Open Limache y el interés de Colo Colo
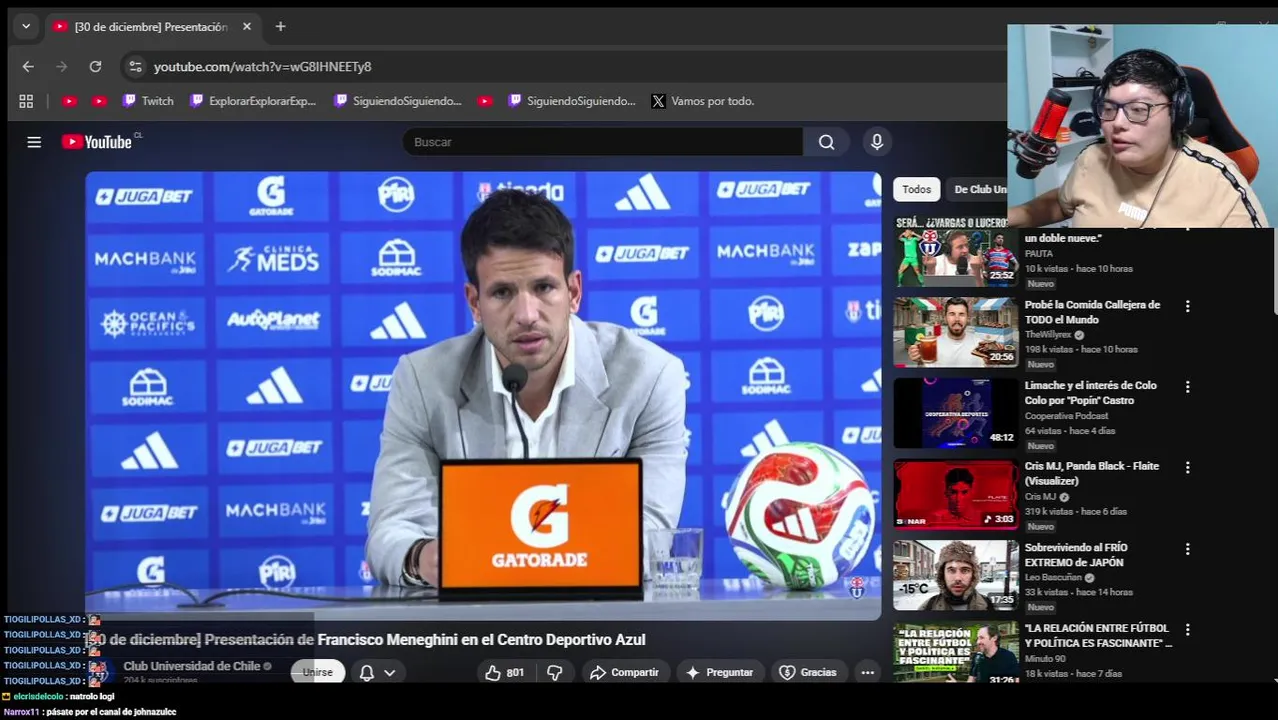Image resolution: width=1278 pixels, height=720 pixels. 1090,393
